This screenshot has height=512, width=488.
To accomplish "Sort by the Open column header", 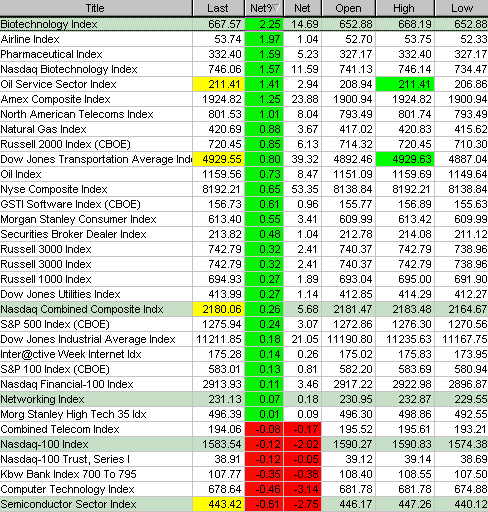I will tap(348, 8).
